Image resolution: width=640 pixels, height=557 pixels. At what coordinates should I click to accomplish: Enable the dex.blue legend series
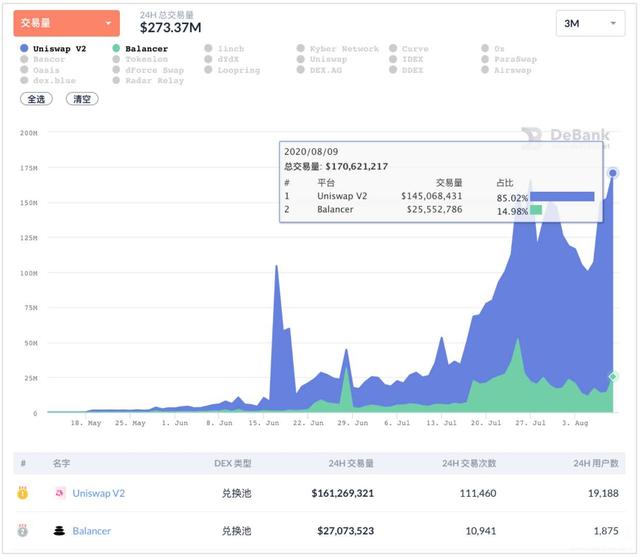point(48,80)
